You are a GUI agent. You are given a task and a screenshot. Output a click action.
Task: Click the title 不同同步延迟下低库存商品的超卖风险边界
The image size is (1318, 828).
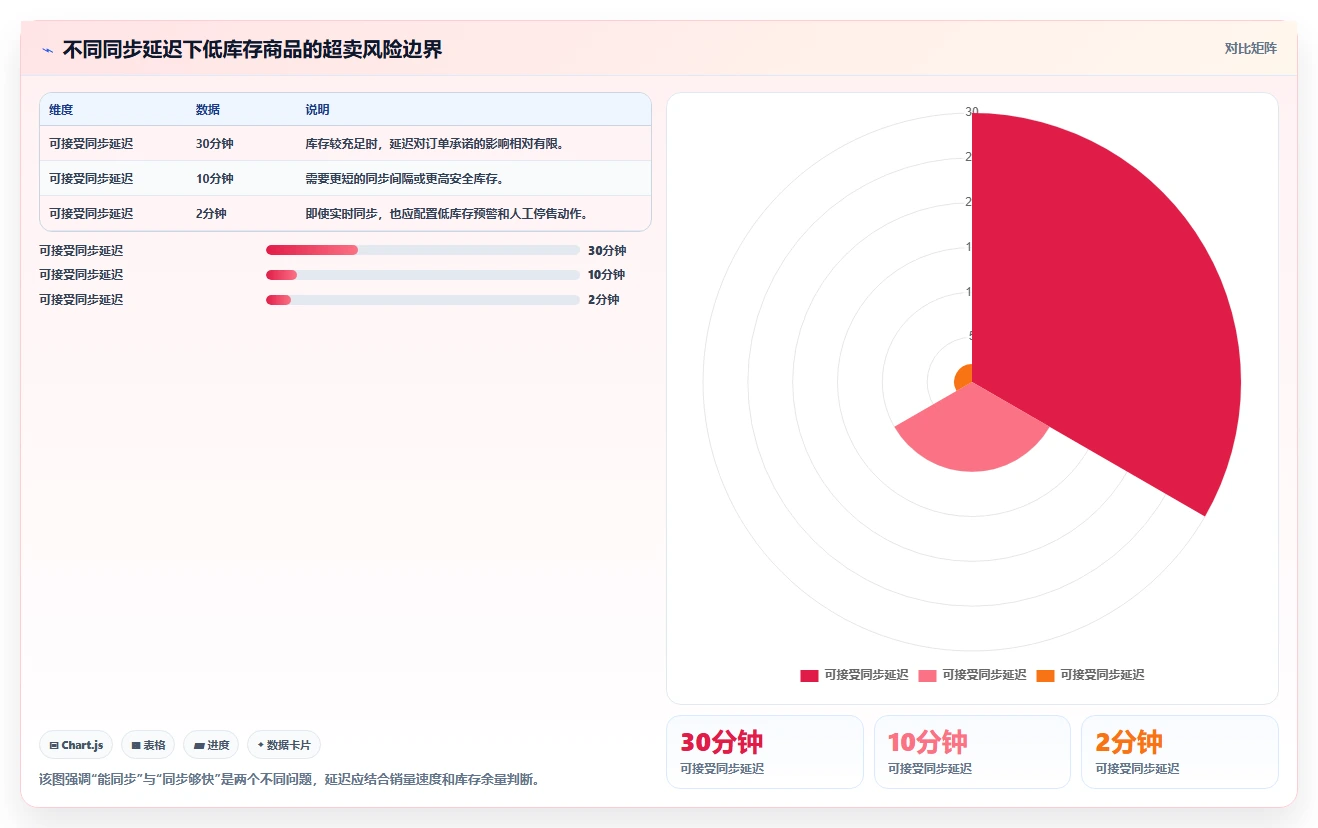(x=252, y=50)
